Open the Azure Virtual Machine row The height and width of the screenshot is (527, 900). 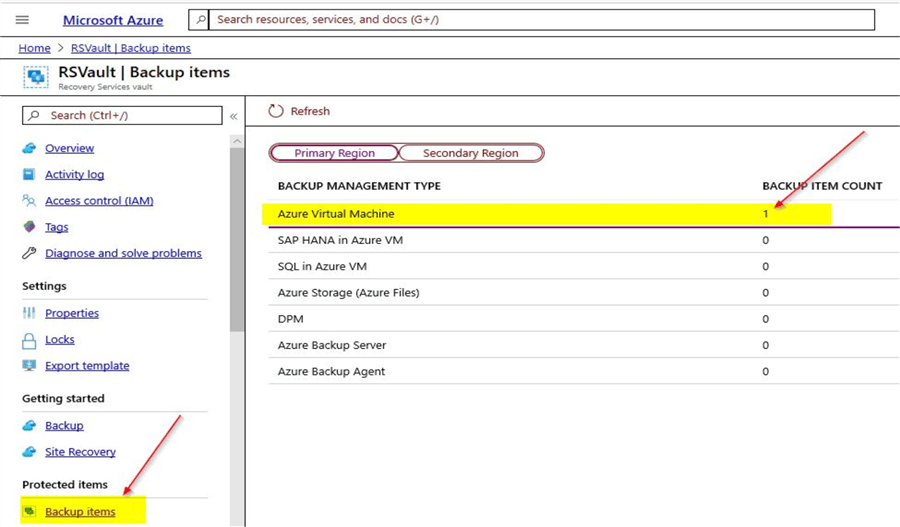click(336, 214)
